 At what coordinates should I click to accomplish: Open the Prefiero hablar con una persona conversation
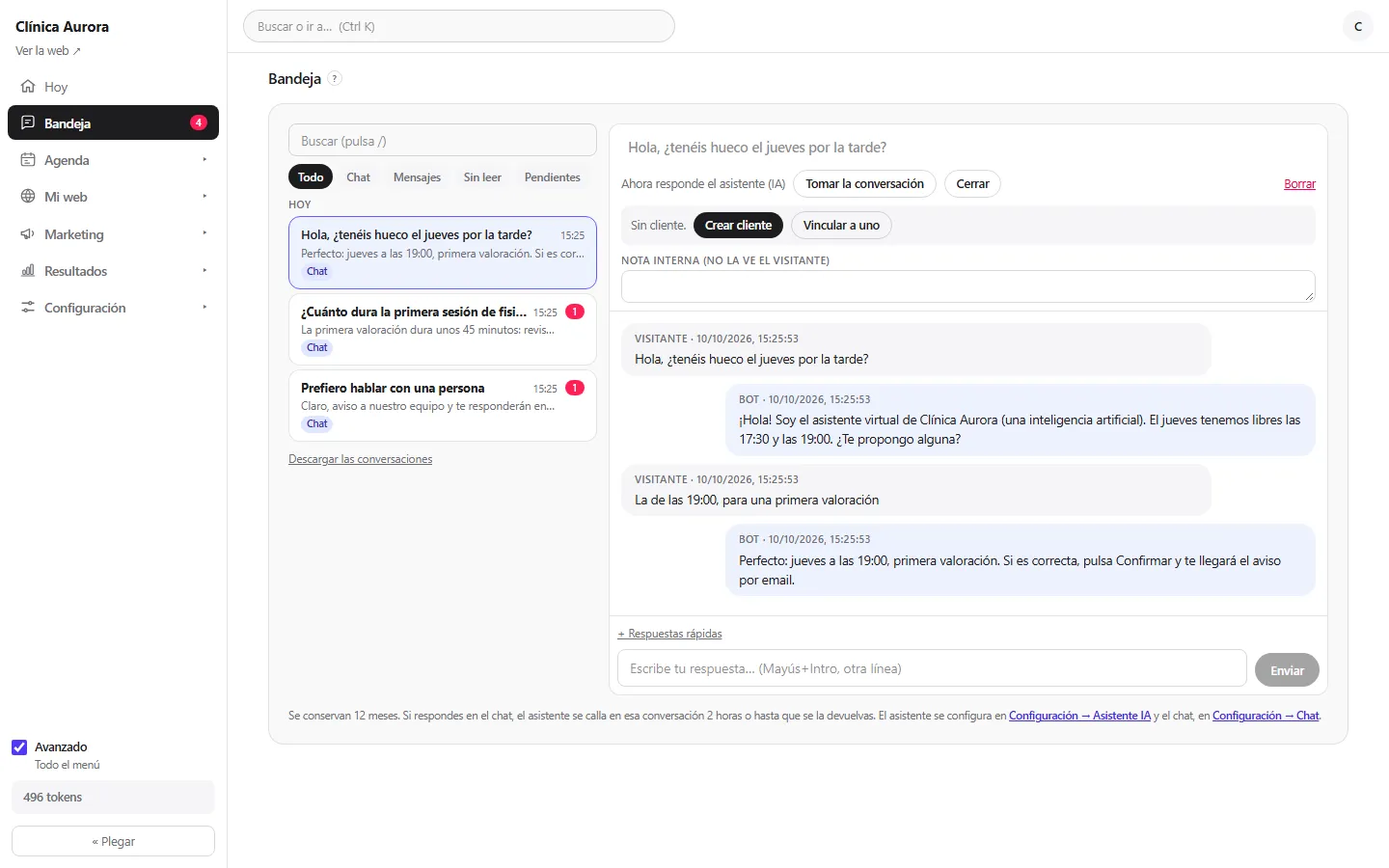pos(443,406)
